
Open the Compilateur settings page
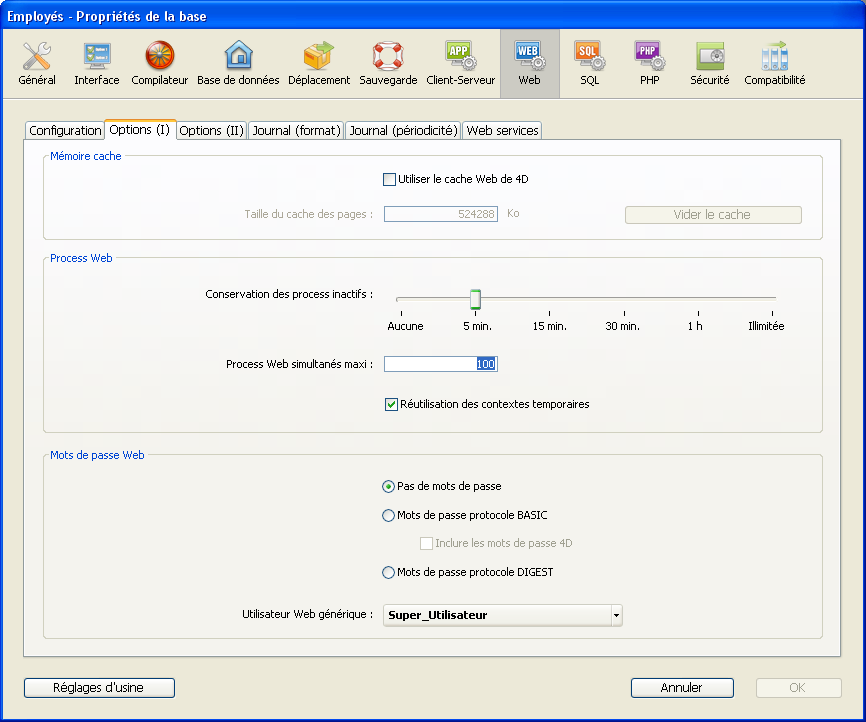(159, 63)
